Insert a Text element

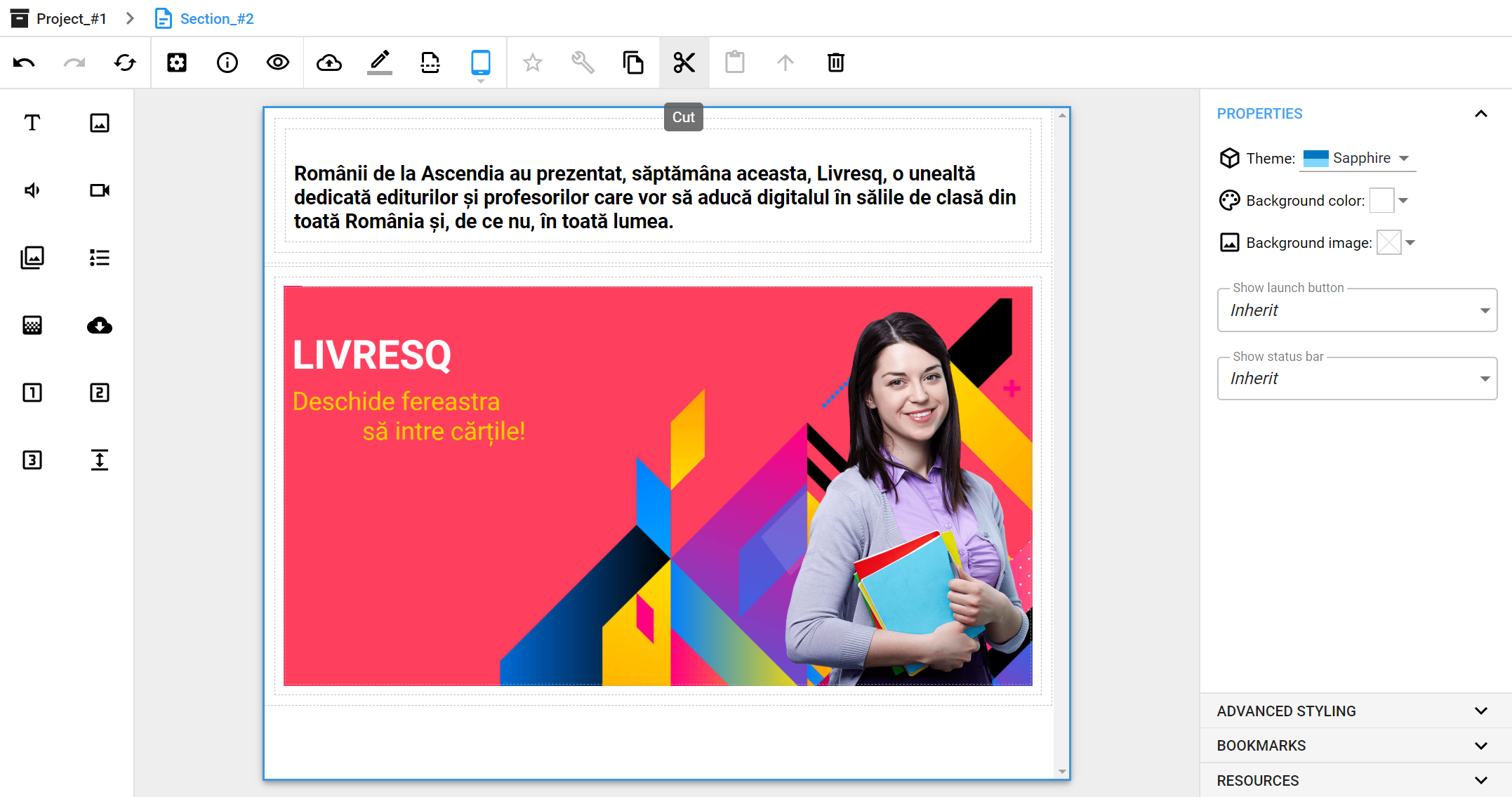32,123
